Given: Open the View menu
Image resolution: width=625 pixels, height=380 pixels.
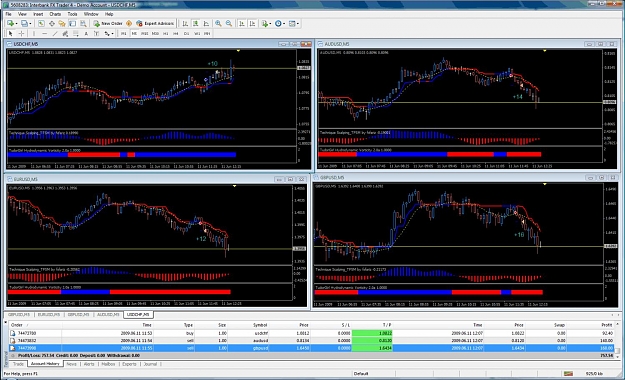Looking at the screenshot, I should 22,14.
